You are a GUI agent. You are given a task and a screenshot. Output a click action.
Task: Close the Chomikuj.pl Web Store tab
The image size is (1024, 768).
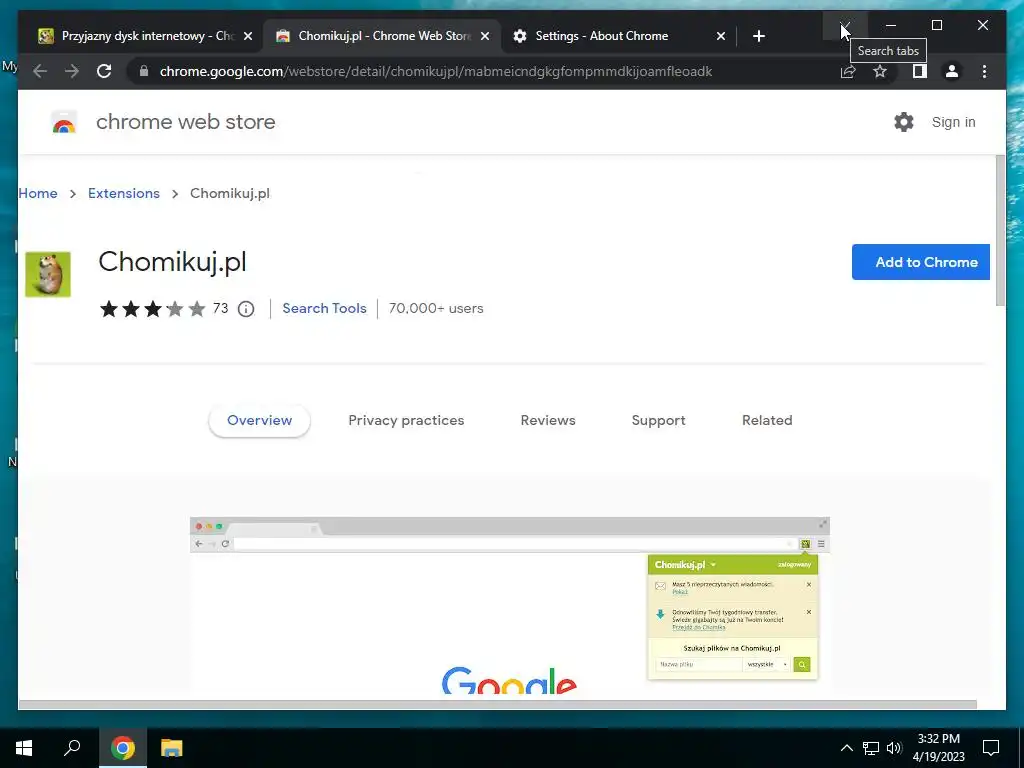pos(485,36)
